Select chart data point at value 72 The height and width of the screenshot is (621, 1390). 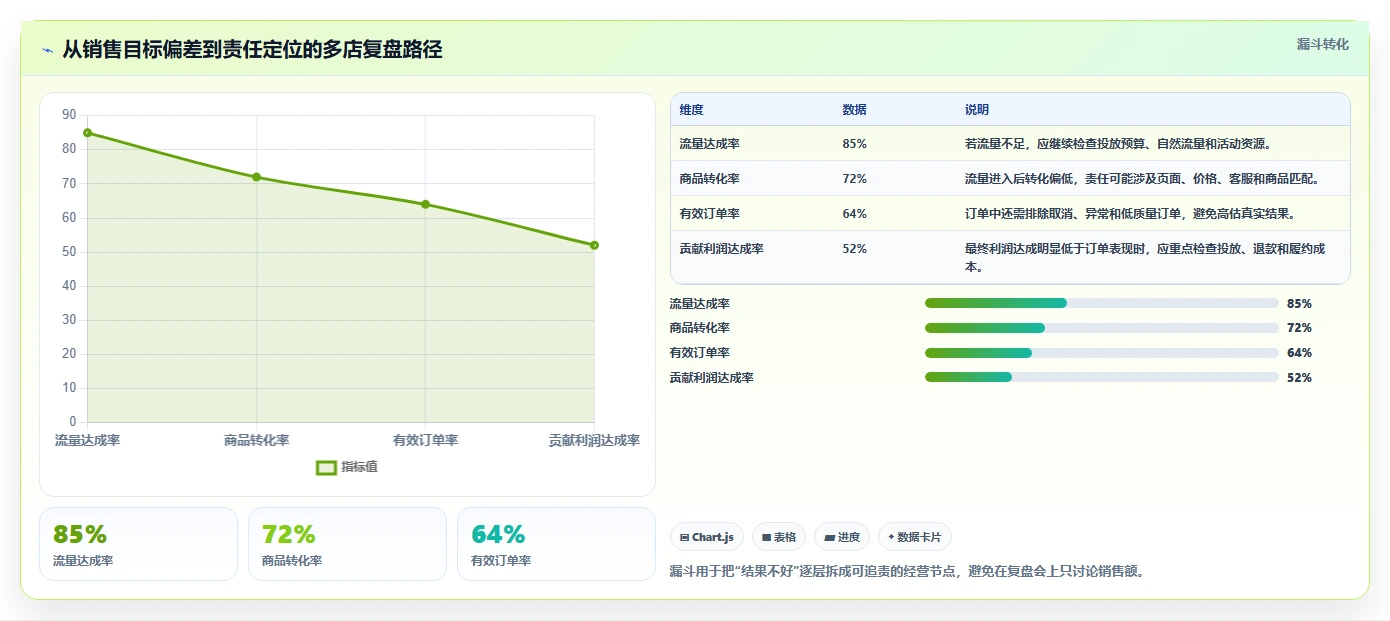(x=256, y=177)
